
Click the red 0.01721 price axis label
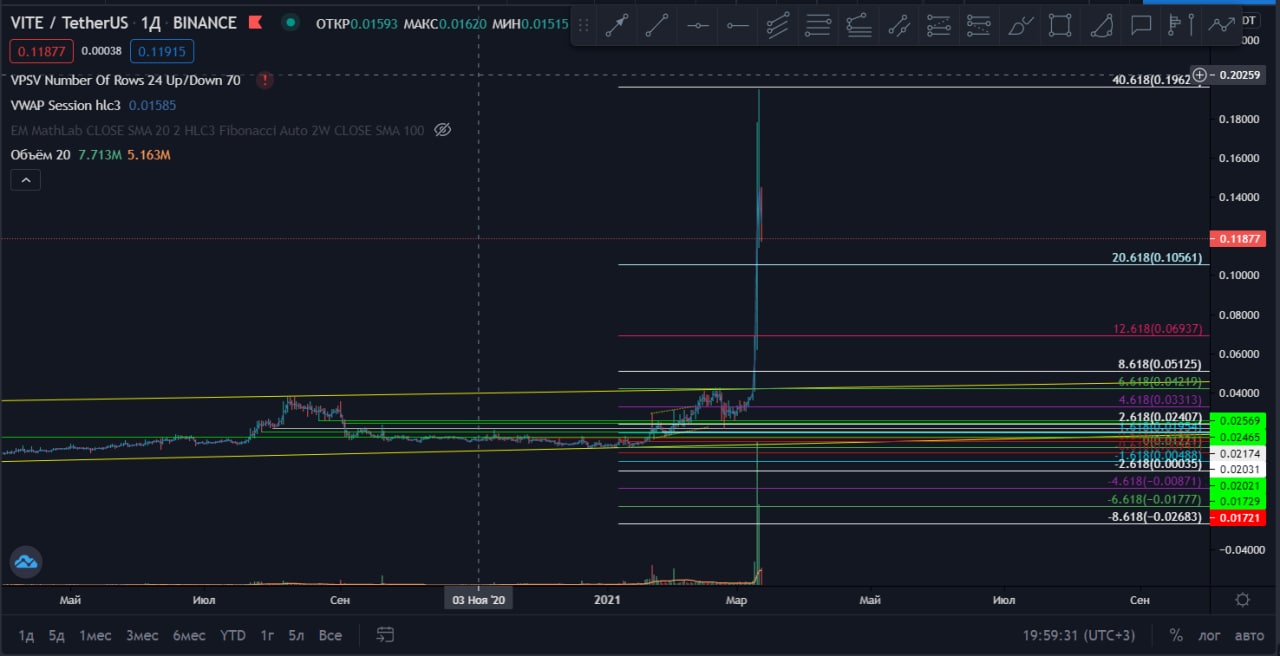coord(1238,518)
